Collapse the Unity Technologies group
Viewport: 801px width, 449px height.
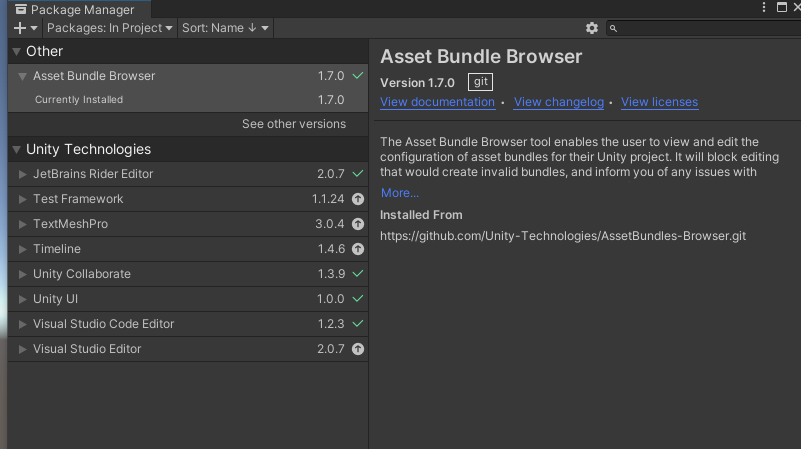click(16, 149)
